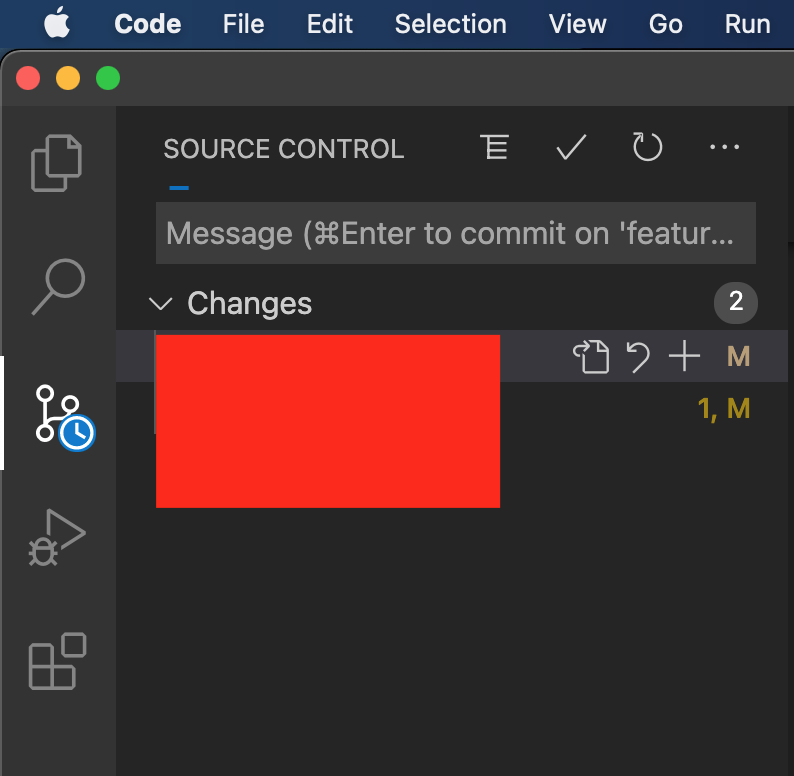Open the Search view in activity bar

pyautogui.click(x=58, y=287)
